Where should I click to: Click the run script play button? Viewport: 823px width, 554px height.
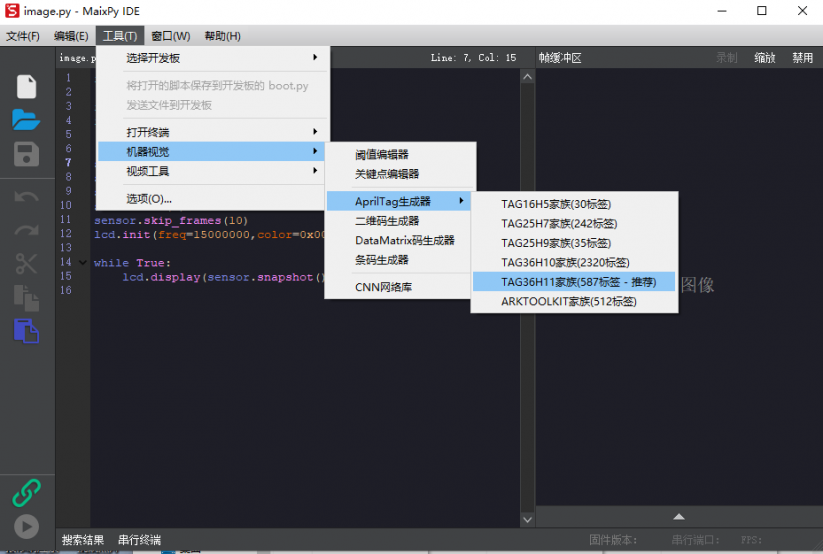pyautogui.click(x=26, y=527)
